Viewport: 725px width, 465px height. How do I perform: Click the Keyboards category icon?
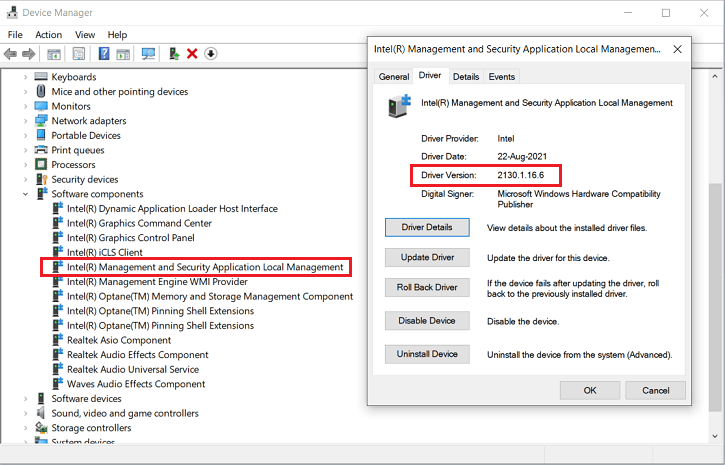point(41,76)
